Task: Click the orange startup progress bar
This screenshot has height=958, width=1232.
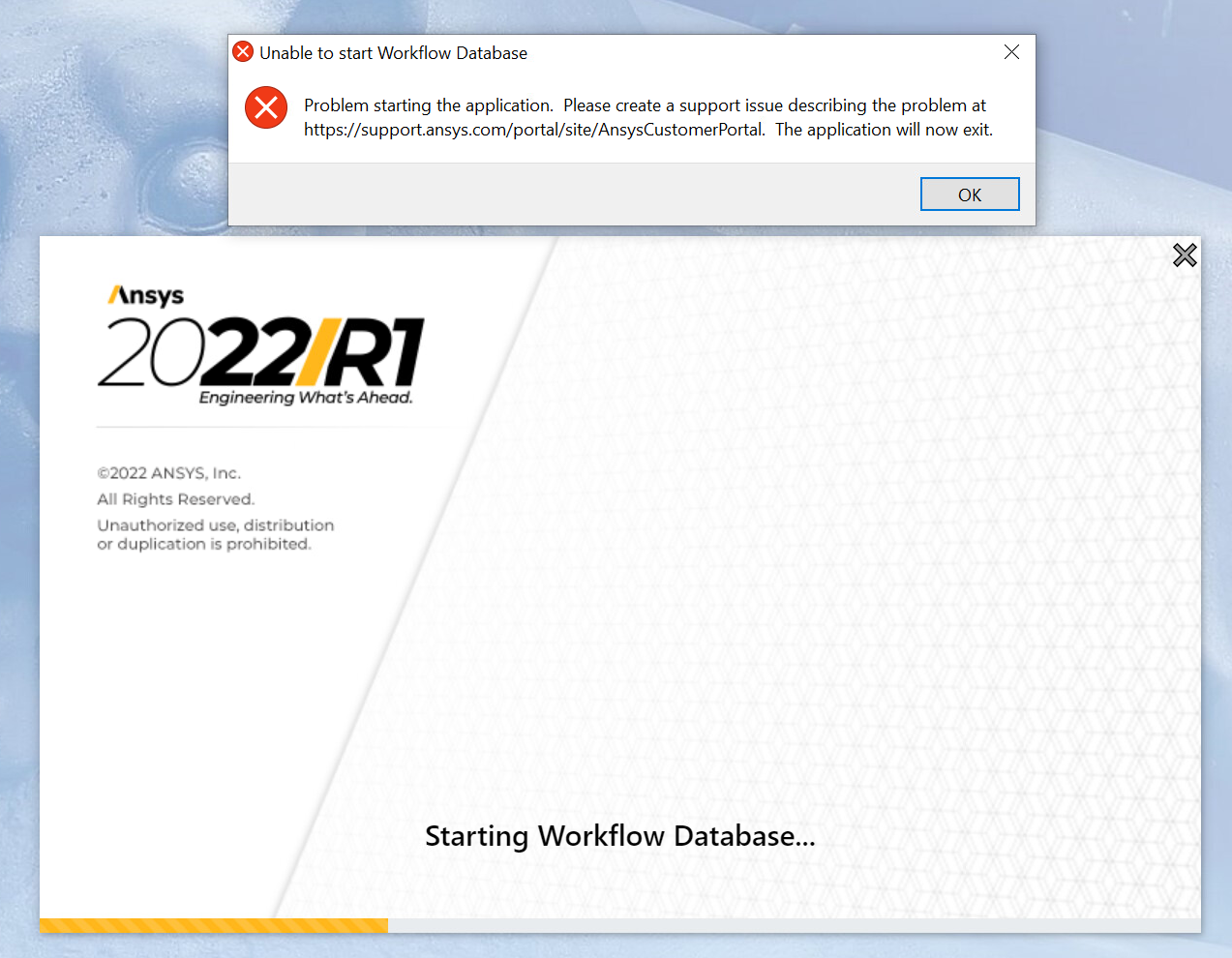Action: coord(214,925)
